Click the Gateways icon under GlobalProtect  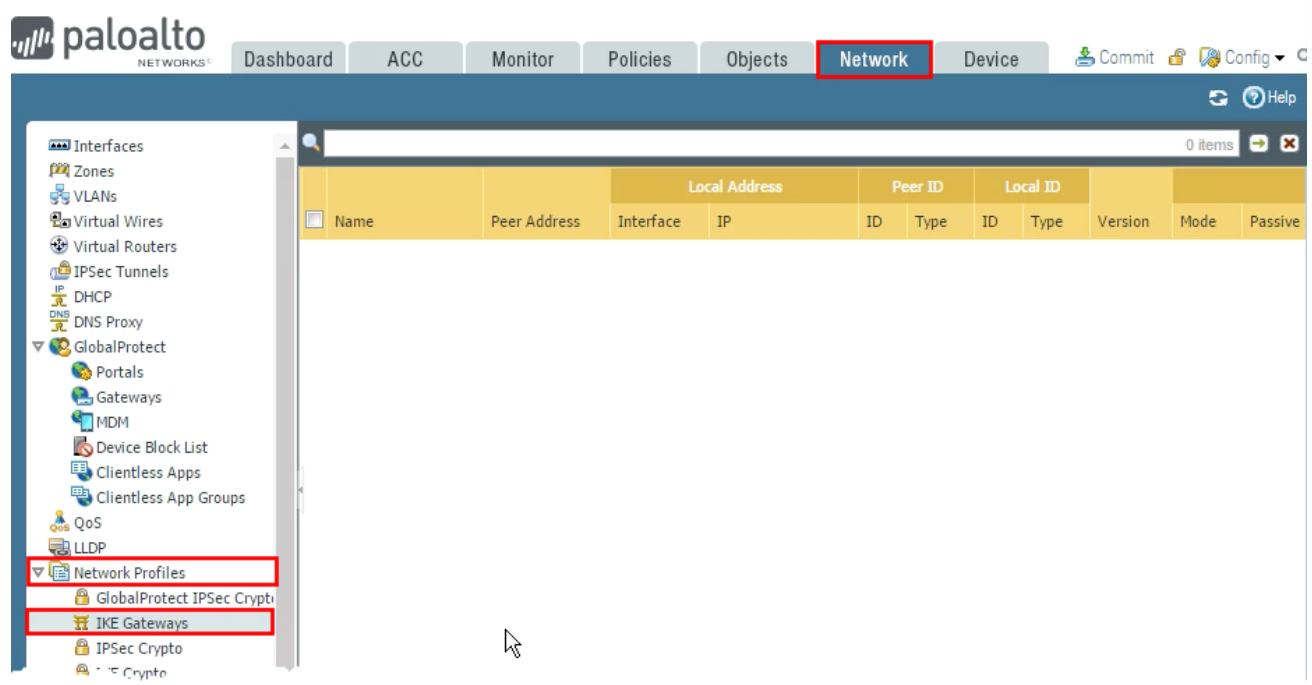pyautogui.click(x=82, y=397)
